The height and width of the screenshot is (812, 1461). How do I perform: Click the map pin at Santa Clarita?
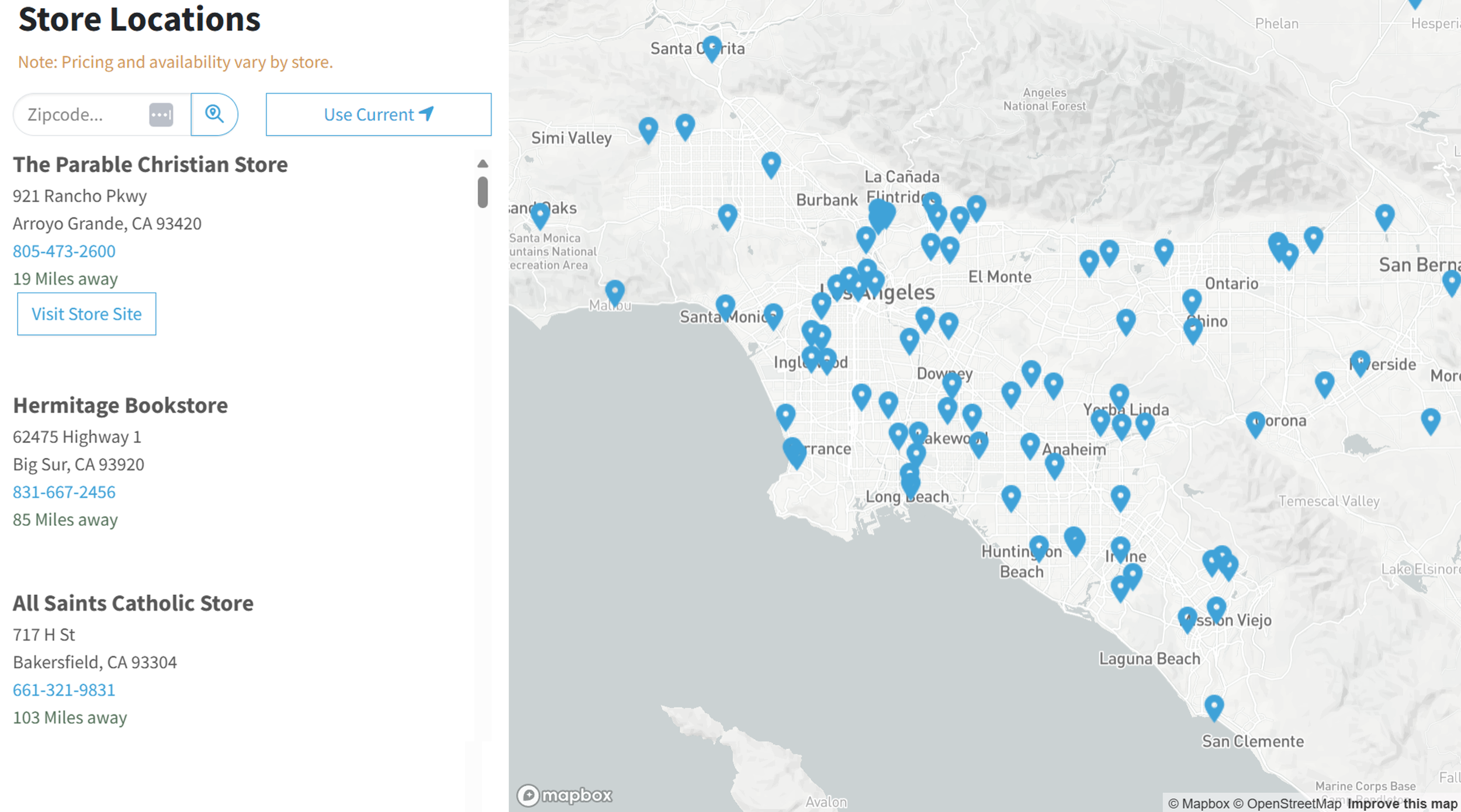pyautogui.click(x=711, y=47)
